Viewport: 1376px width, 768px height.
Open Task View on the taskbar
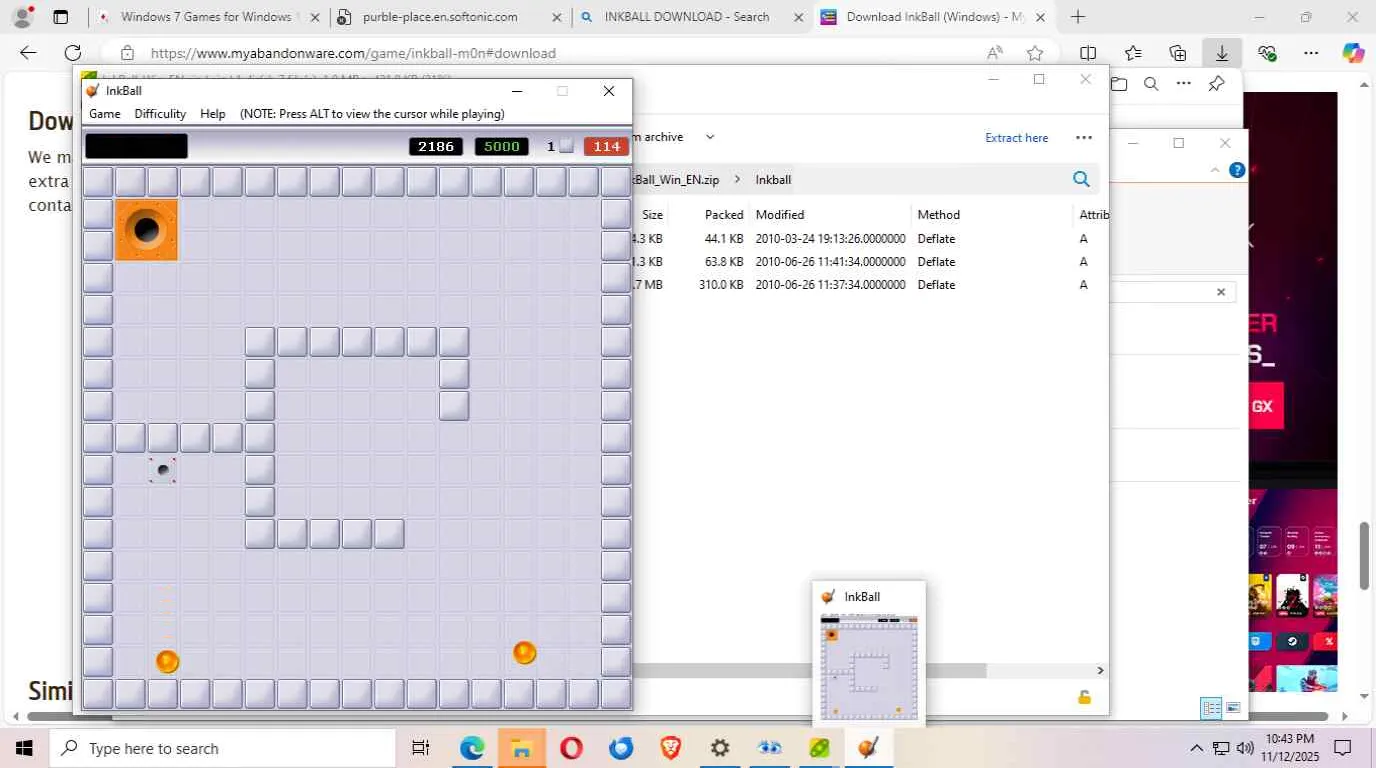pos(421,748)
